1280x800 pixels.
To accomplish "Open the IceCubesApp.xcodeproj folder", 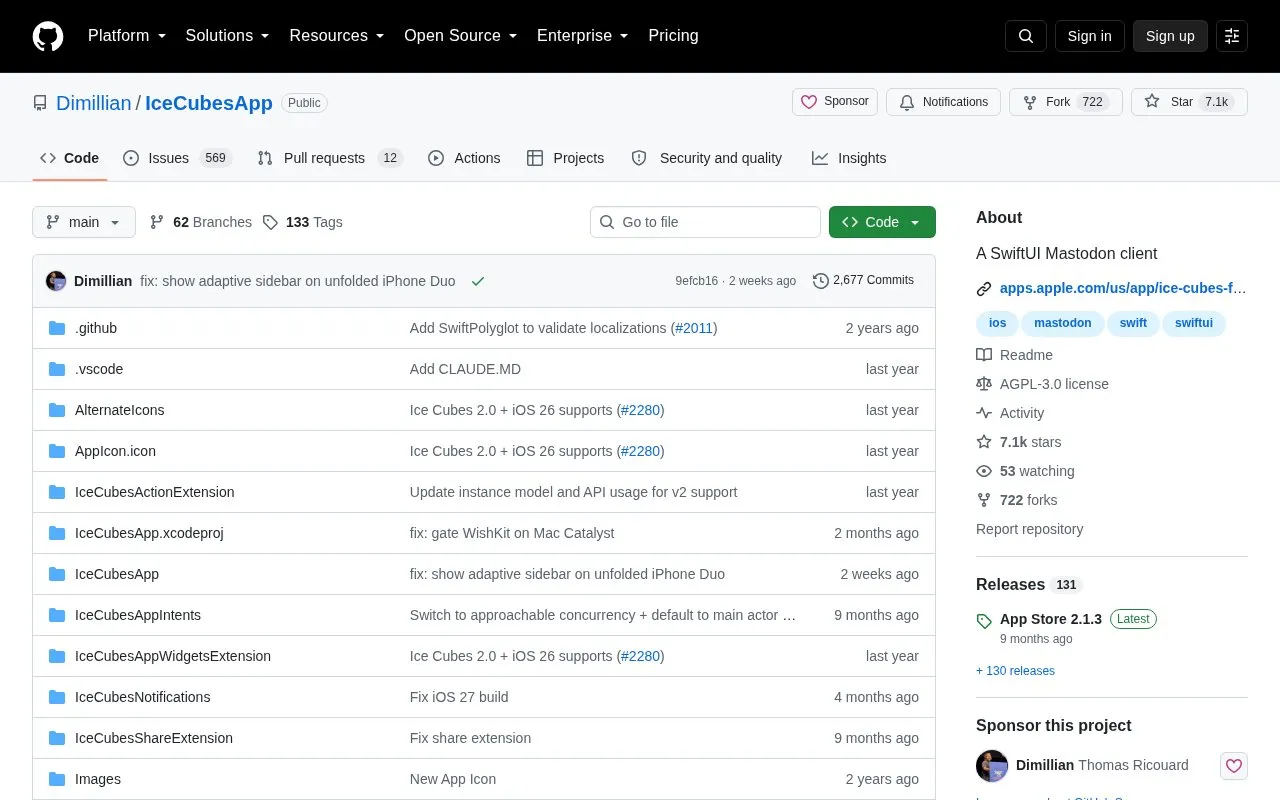I will pyautogui.click(x=149, y=533).
